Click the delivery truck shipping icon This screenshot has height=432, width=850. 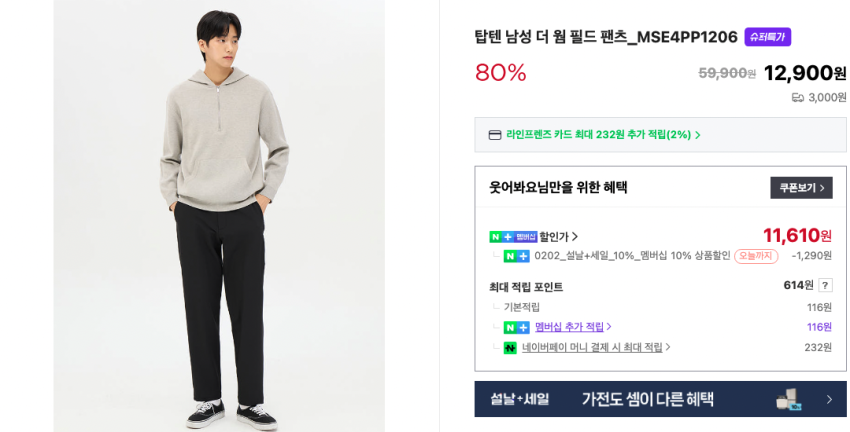point(797,98)
